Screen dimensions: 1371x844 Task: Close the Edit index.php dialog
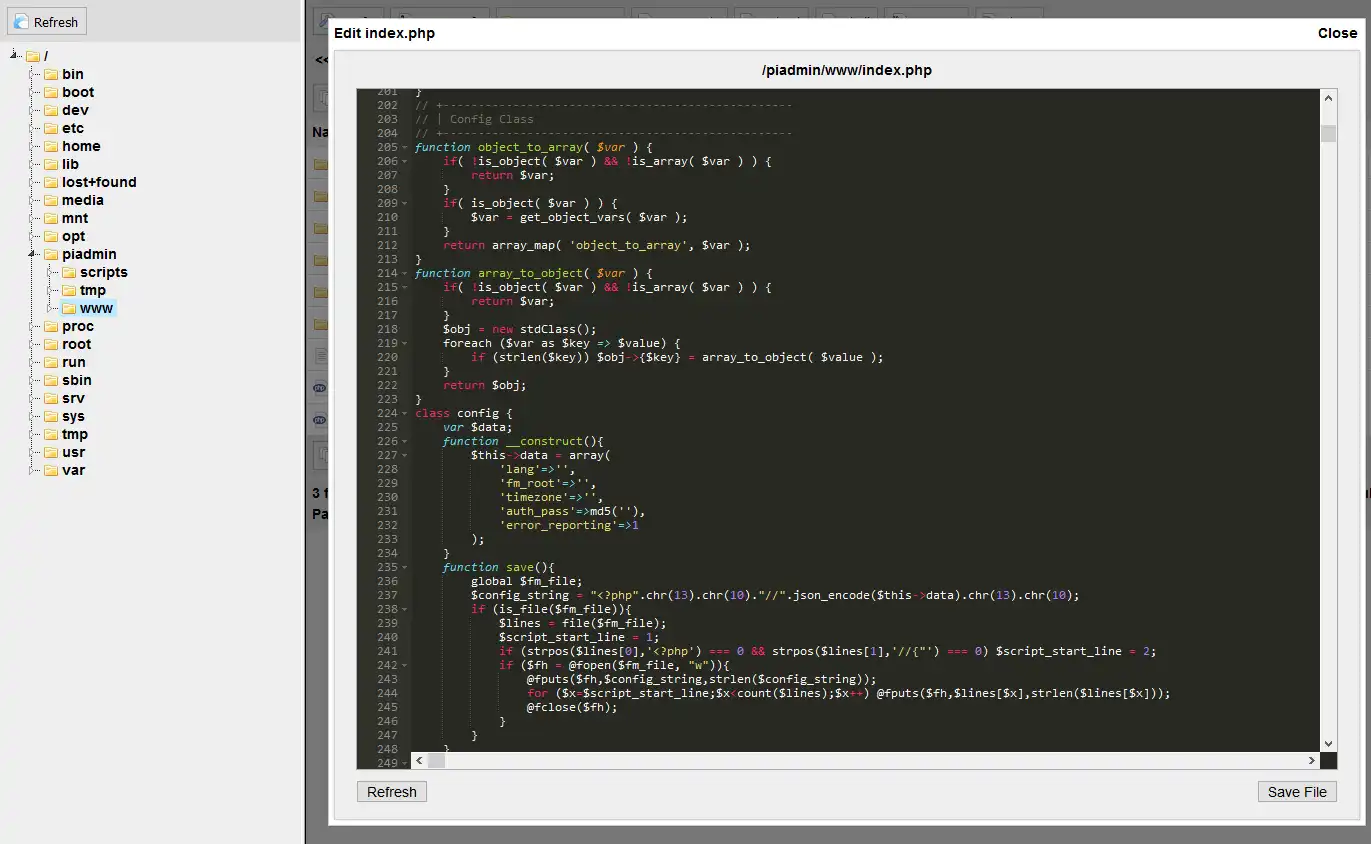coord(1337,33)
